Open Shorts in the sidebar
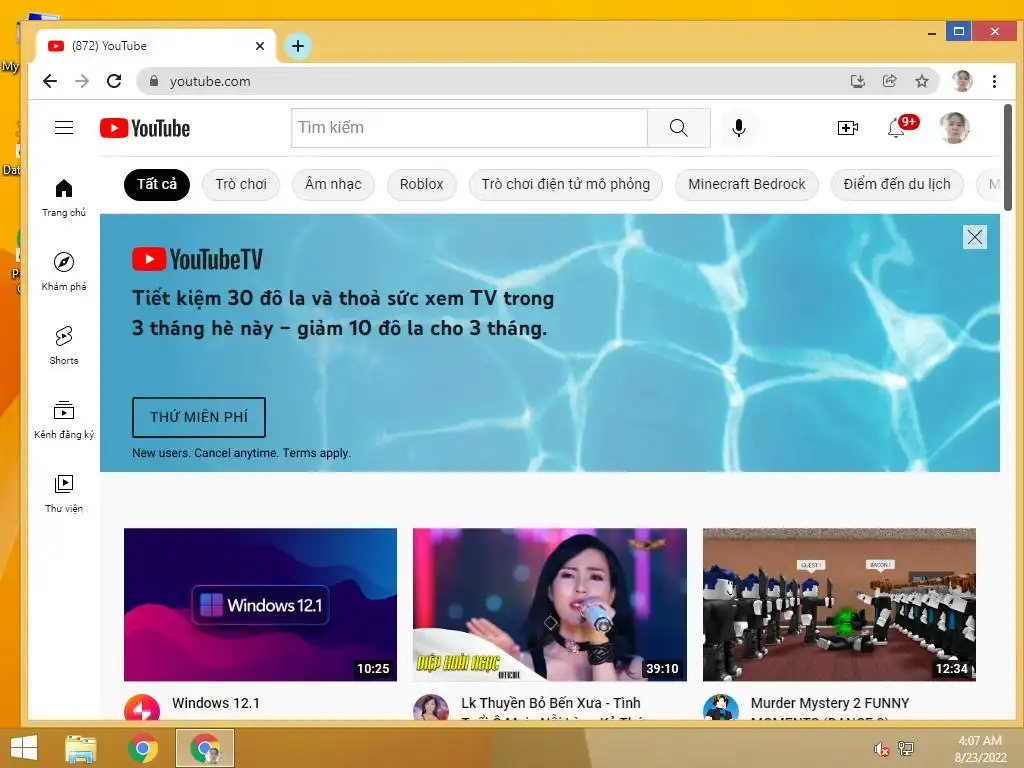The image size is (1024, 768). click(x=63, y=345)
